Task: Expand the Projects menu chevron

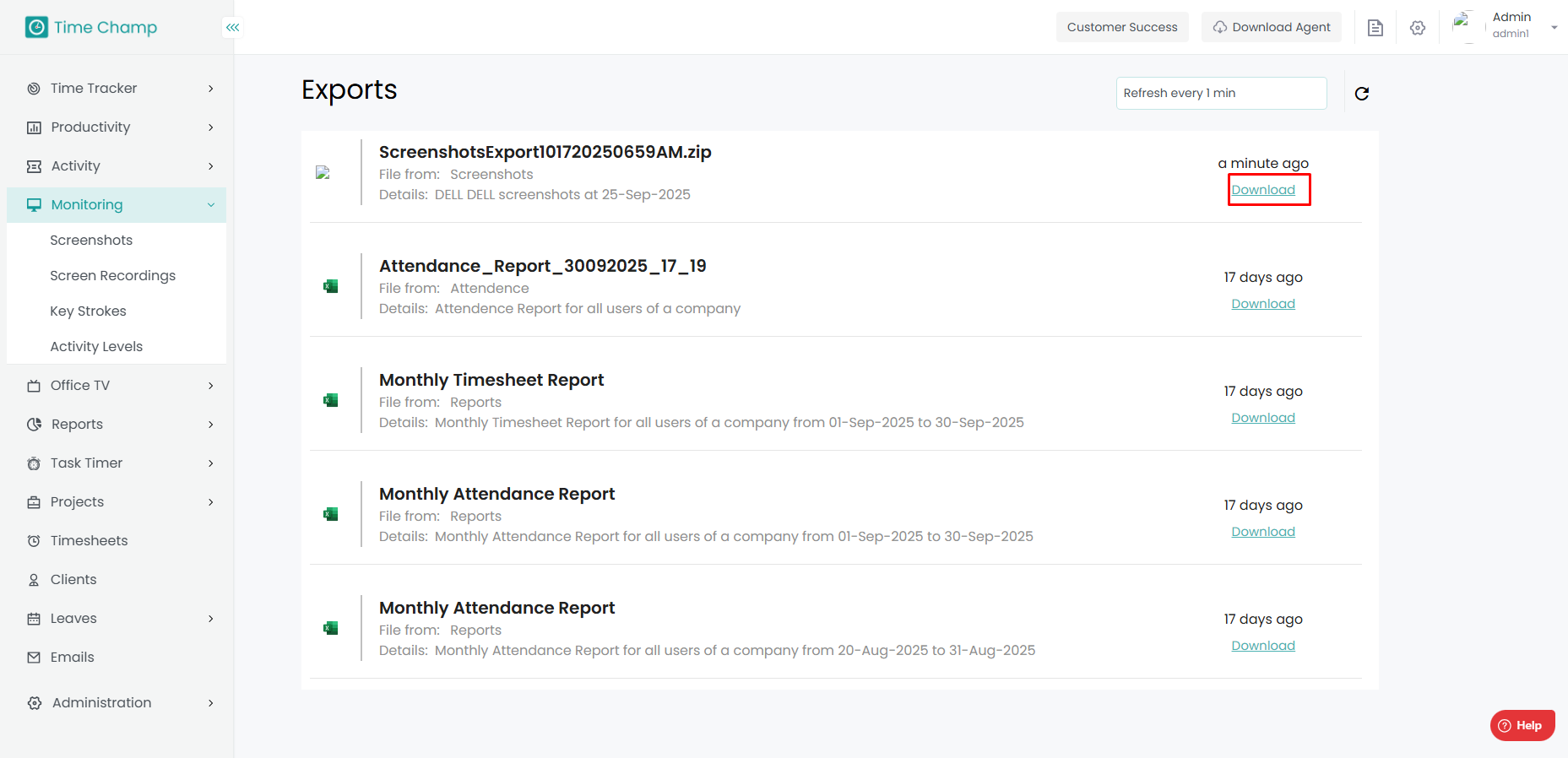Action: pos(211,502)
